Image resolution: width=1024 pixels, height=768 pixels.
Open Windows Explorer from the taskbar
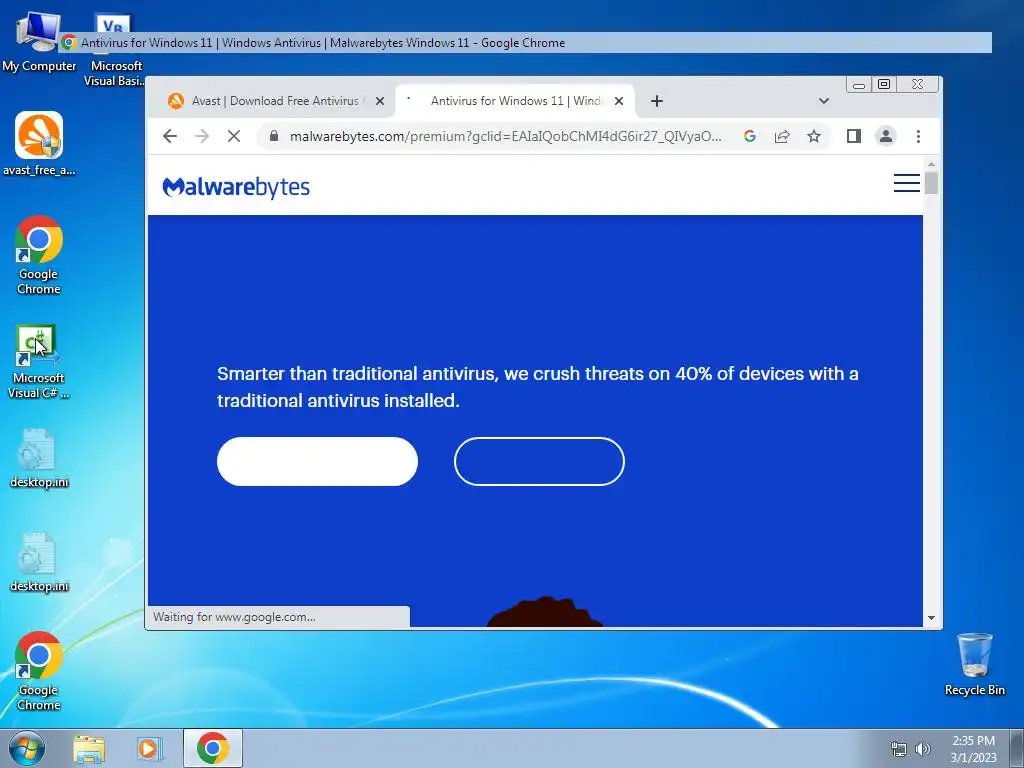click(89, 749)
